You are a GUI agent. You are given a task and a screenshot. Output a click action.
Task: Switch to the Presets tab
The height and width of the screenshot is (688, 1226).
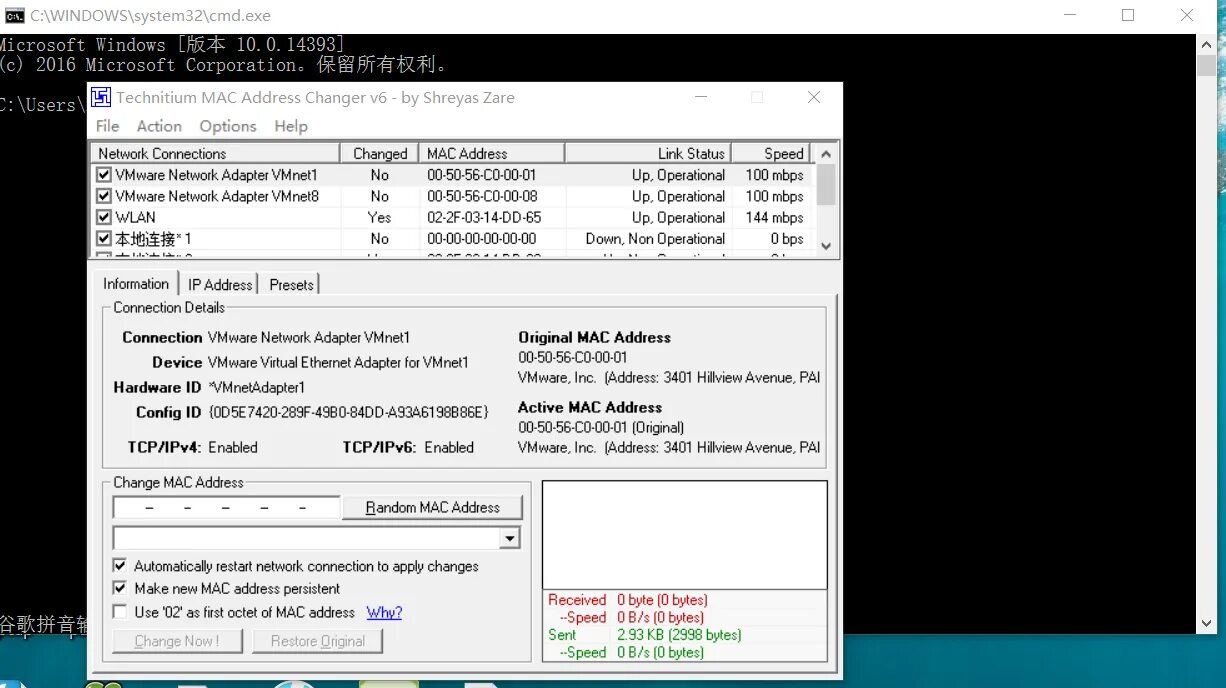click(x=291, y=285)
